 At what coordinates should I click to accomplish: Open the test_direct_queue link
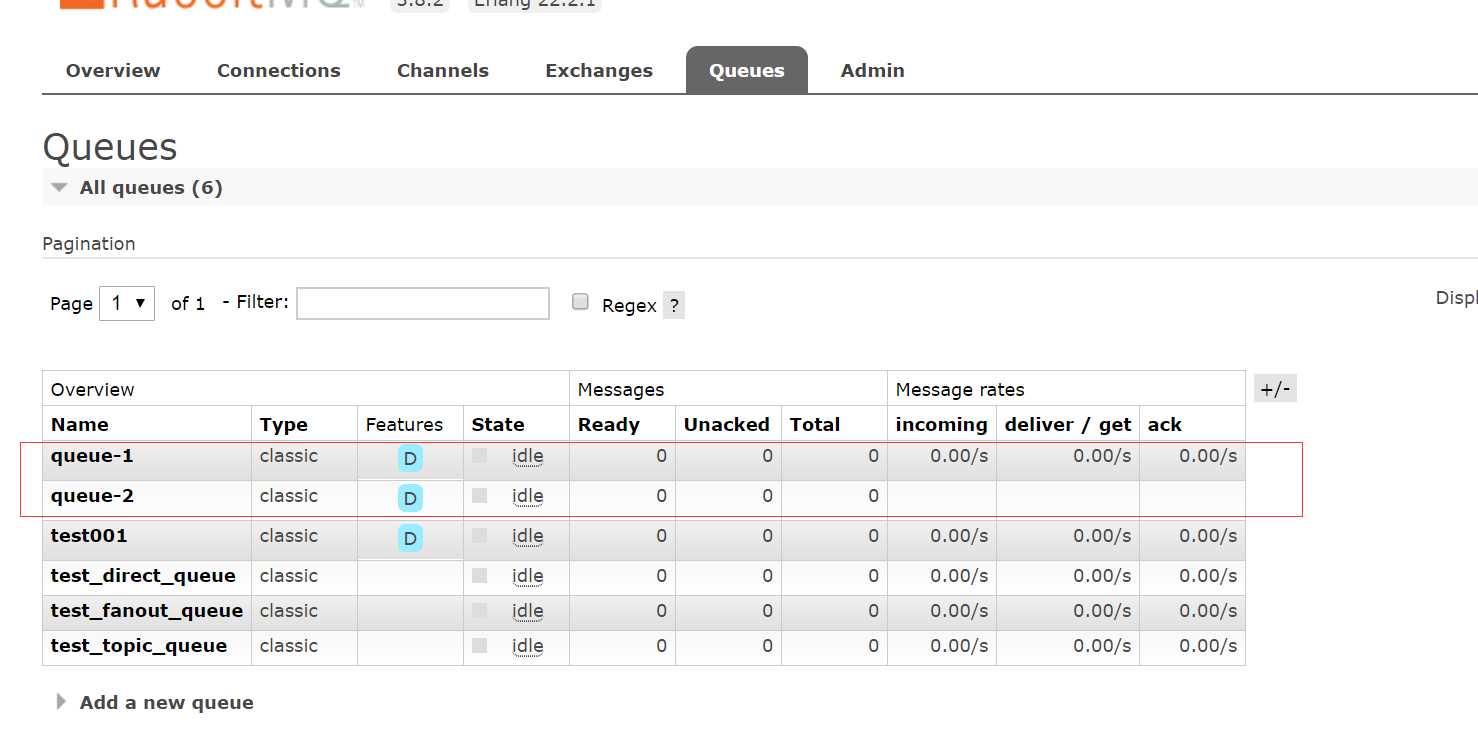coord(143,576)
